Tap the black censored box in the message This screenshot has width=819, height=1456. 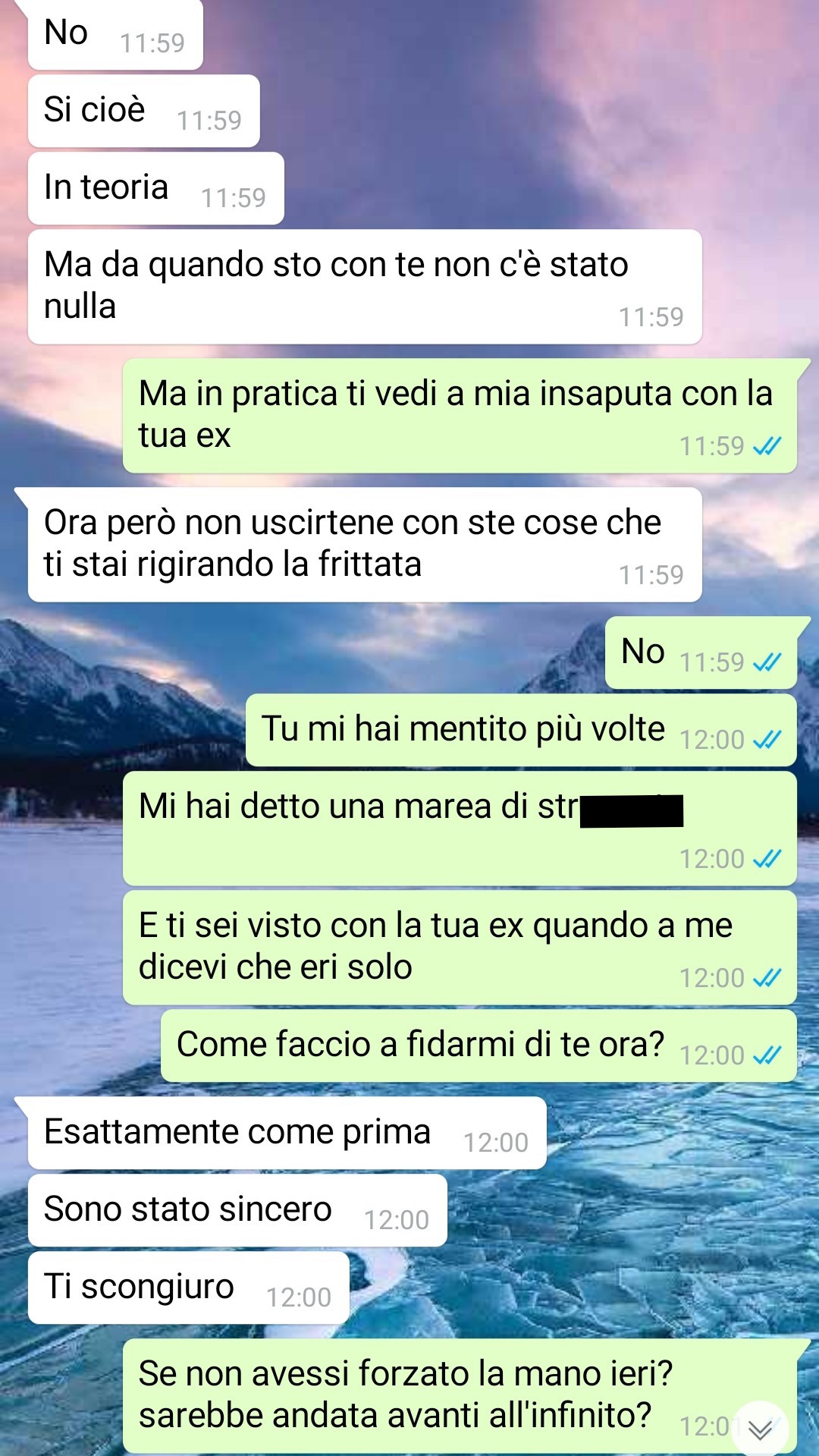[632, 810]
